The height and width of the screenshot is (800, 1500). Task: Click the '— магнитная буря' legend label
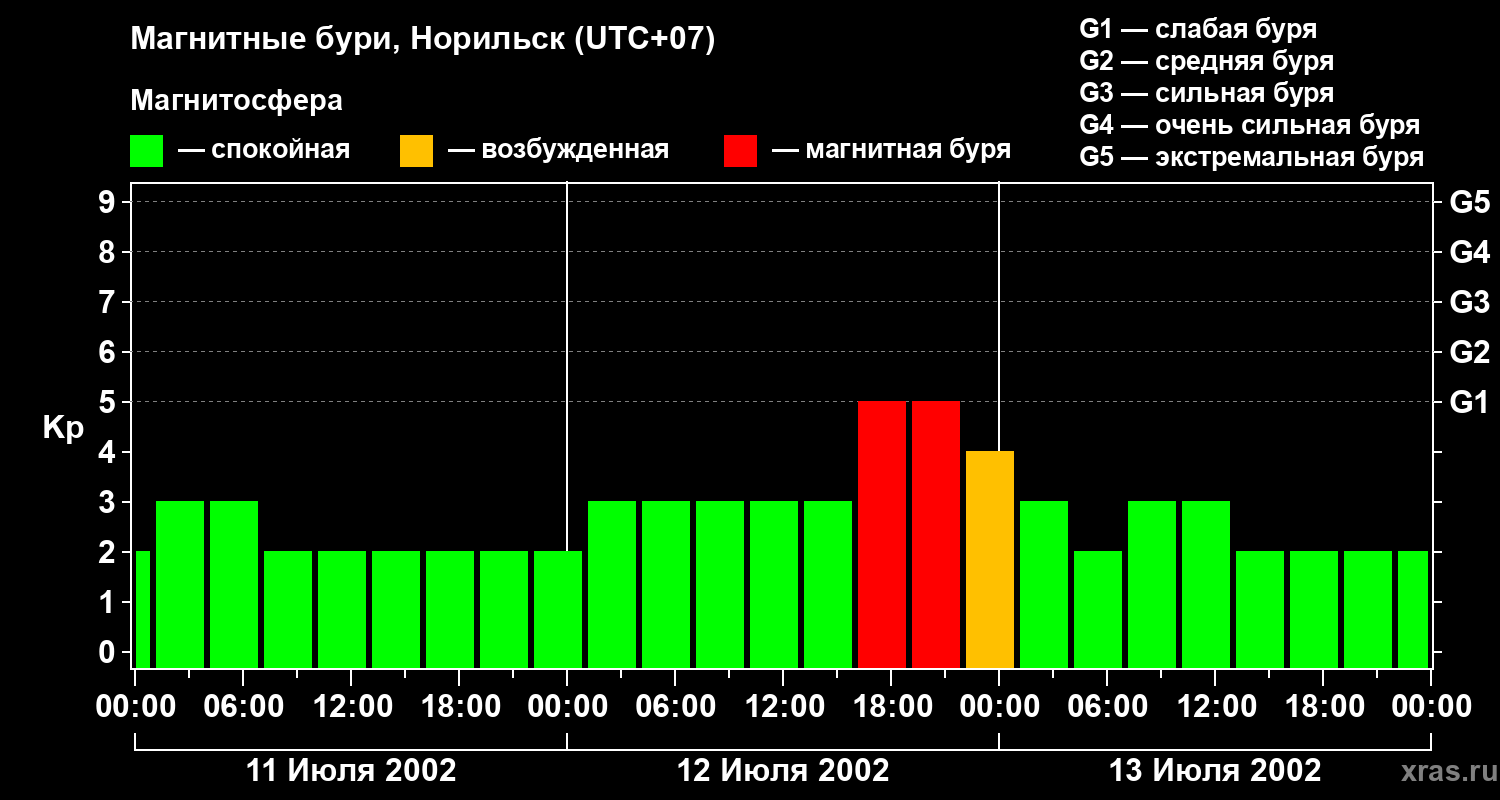coord(891,150)
